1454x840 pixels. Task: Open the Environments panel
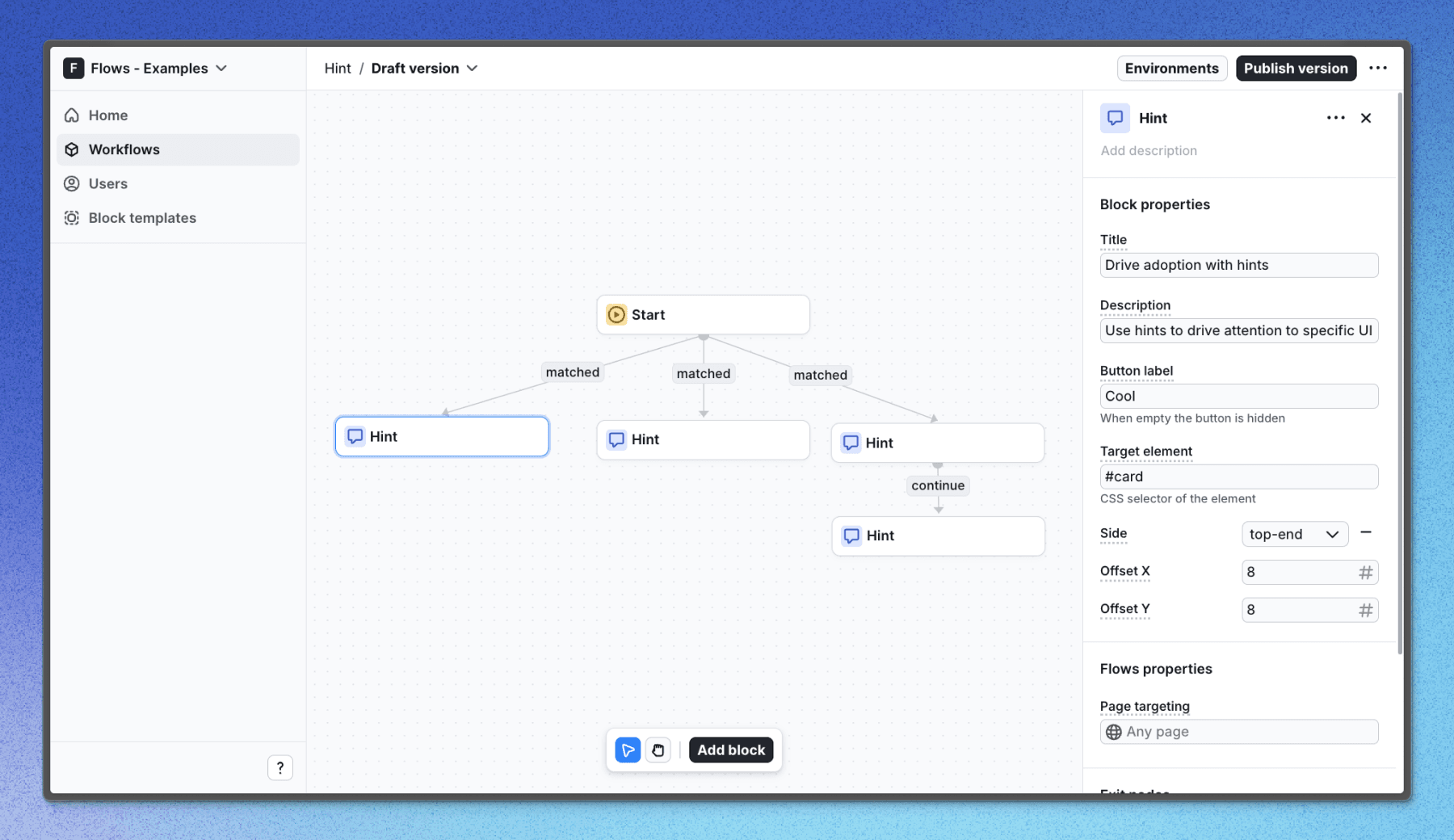tap(1172, 68)
